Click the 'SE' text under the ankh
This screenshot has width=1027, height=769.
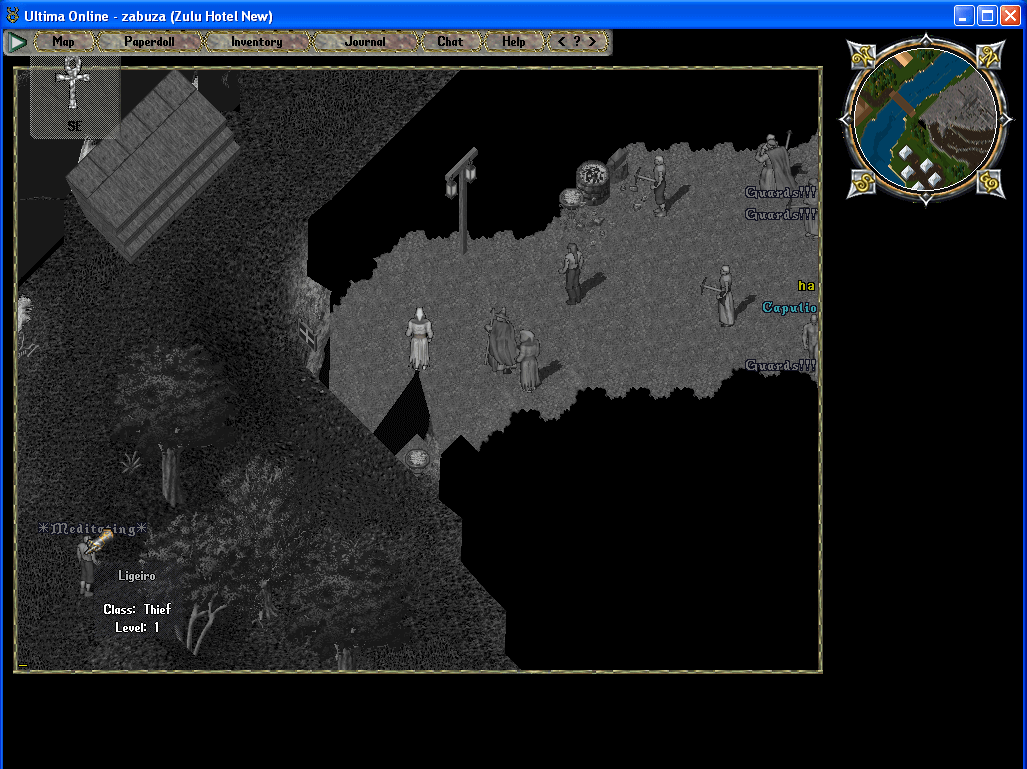click(x=75, y=126)
